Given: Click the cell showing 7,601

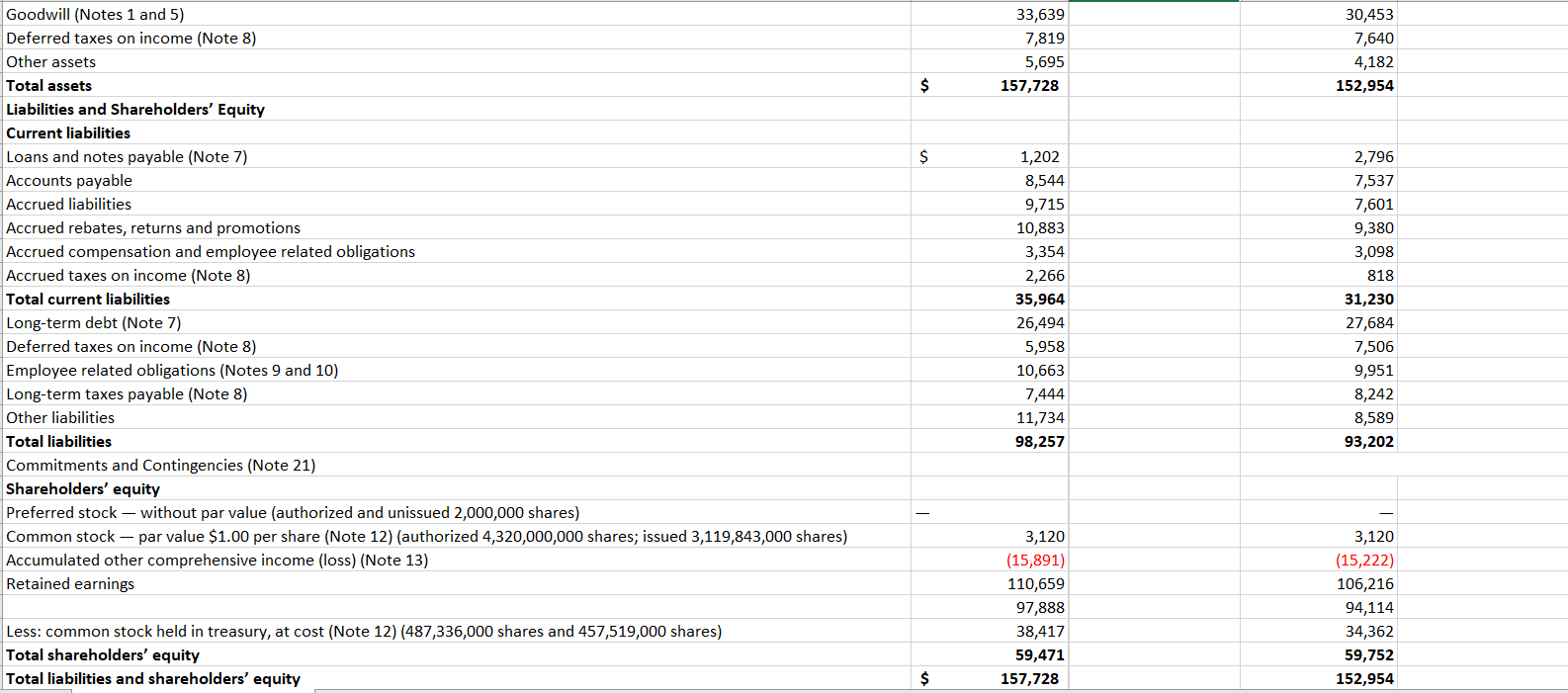Looking at the screenshot, I should coord(1319,204).
